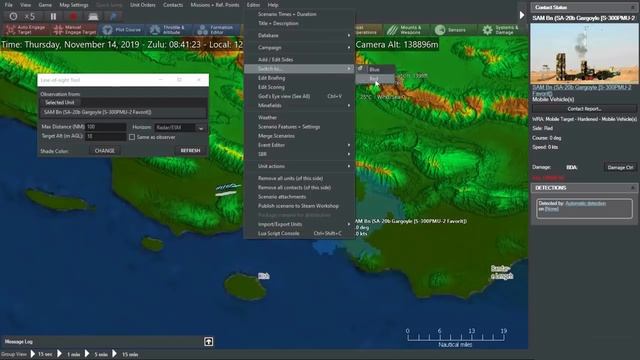Run simulation for 1 min

(x=69, y=354)
